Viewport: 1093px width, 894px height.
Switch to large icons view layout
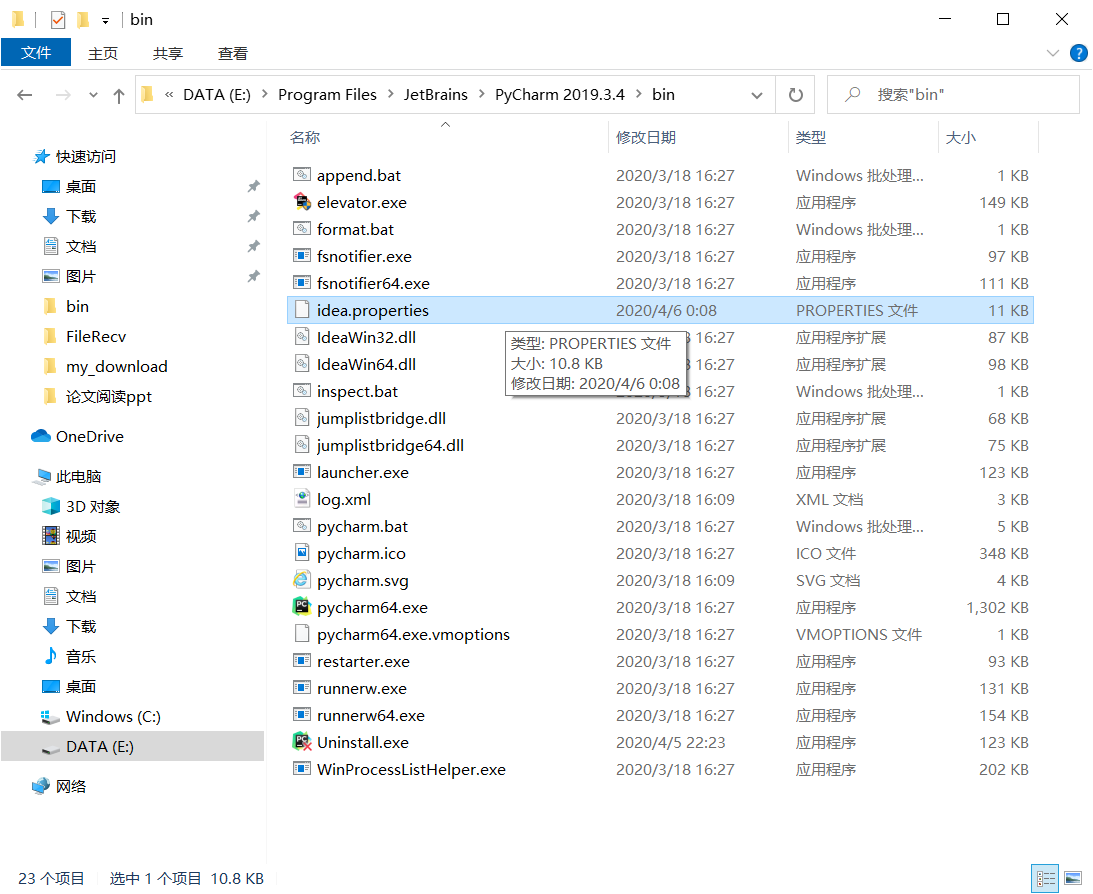1073,878
